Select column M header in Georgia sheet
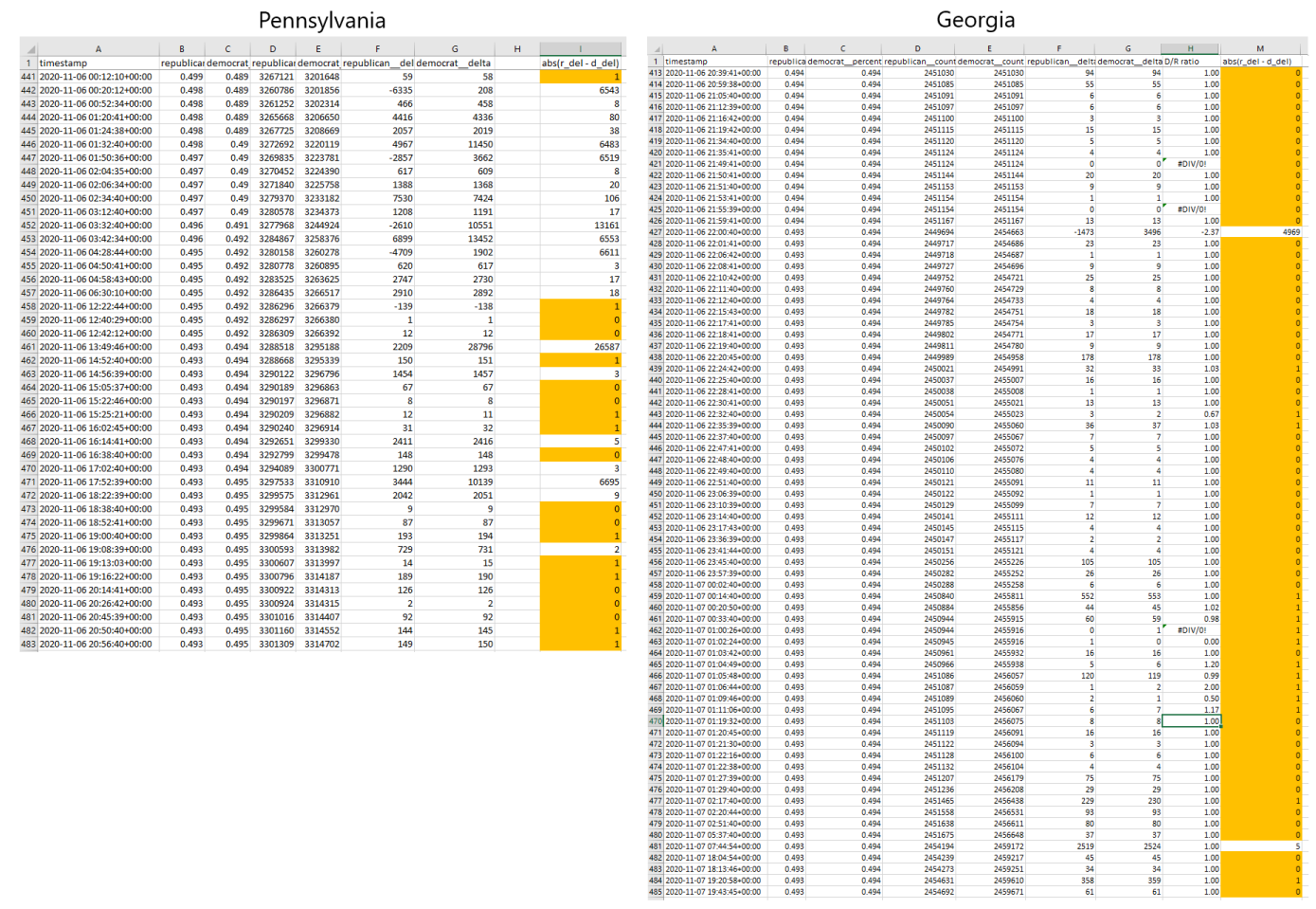The image size is (1316, 909). point(1260,48)
